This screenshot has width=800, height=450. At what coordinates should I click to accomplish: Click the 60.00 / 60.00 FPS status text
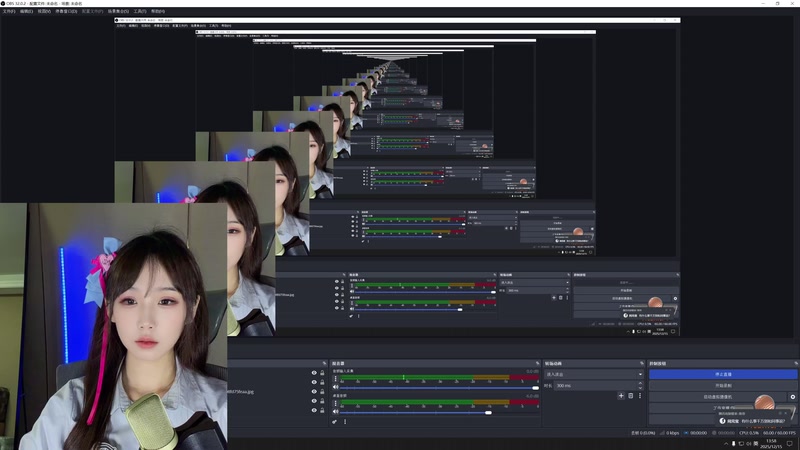780,433
